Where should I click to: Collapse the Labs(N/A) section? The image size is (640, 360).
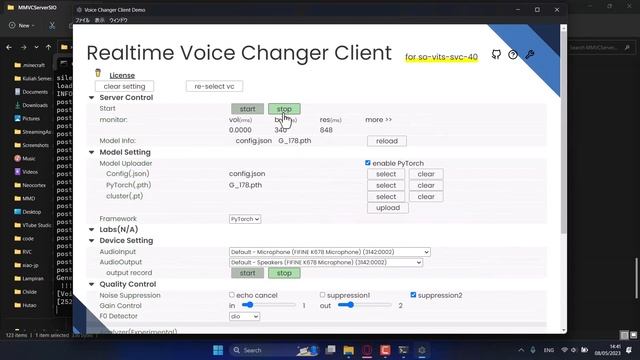[x=91, y=229]
